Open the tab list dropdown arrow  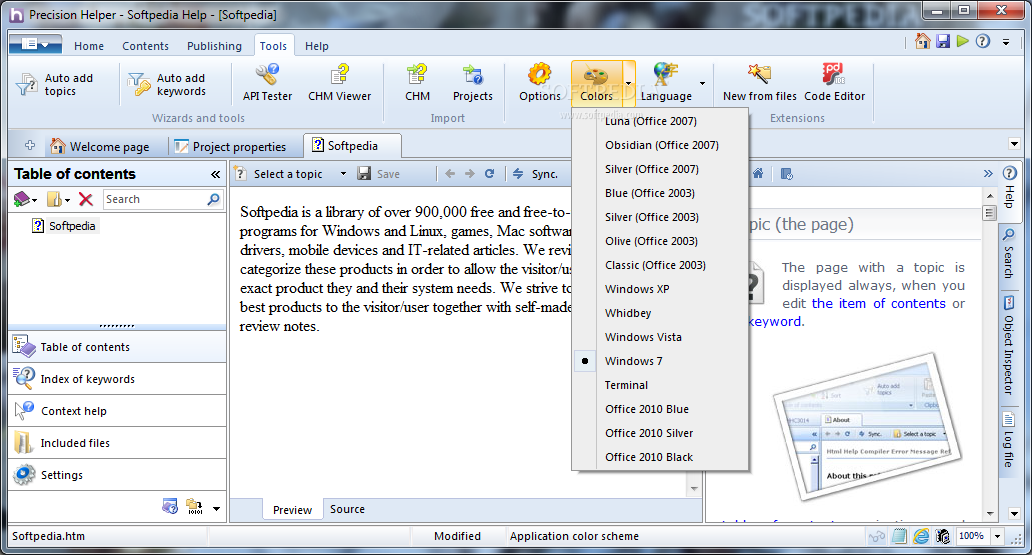pyautogui.click(x=1014, y=144)
